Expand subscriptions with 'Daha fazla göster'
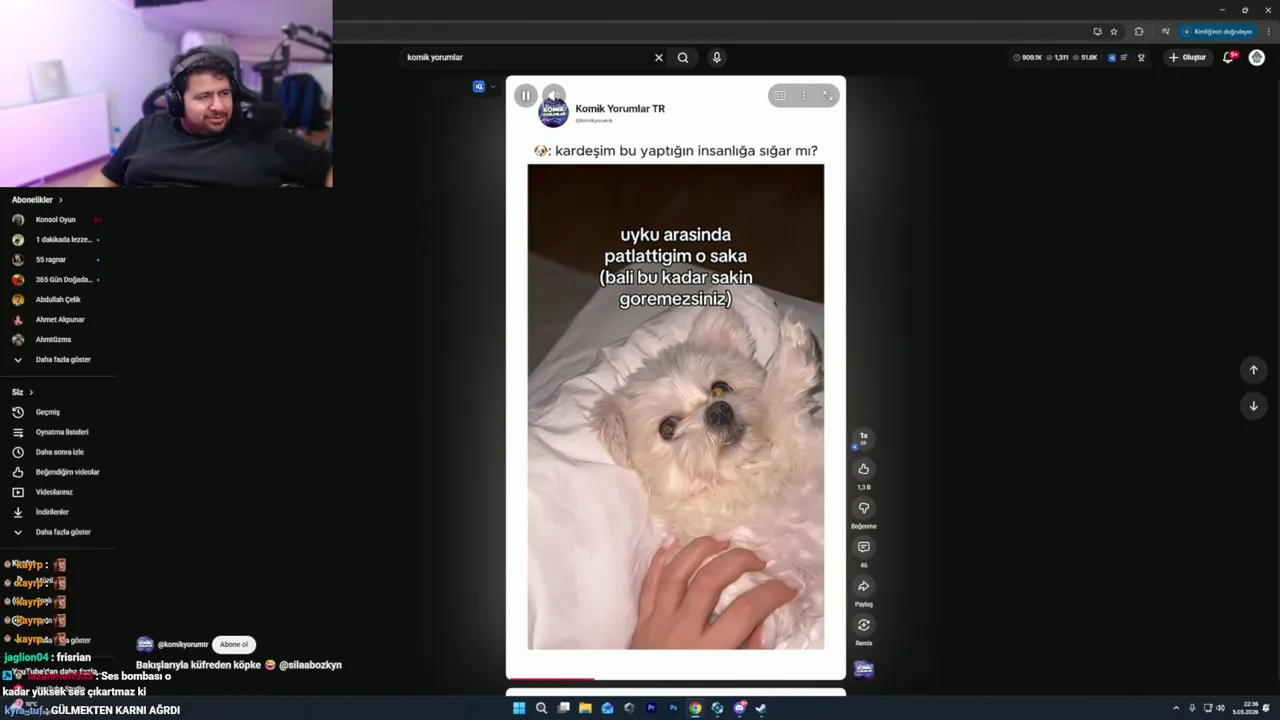The height and width of the screenshot is (720, 1280). pyautogui.click(x=57, y=360)
